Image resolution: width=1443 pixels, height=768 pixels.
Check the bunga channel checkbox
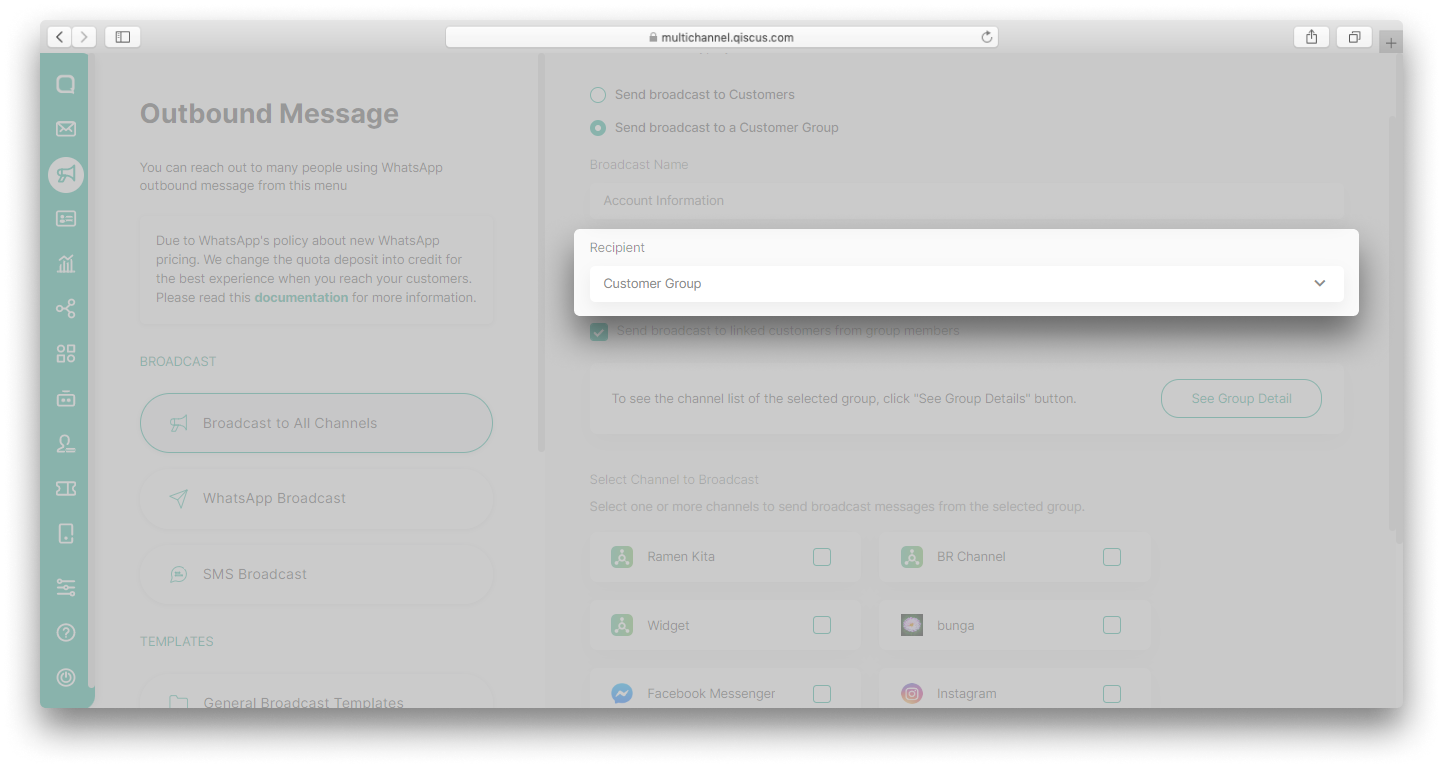pos(1112,625)
